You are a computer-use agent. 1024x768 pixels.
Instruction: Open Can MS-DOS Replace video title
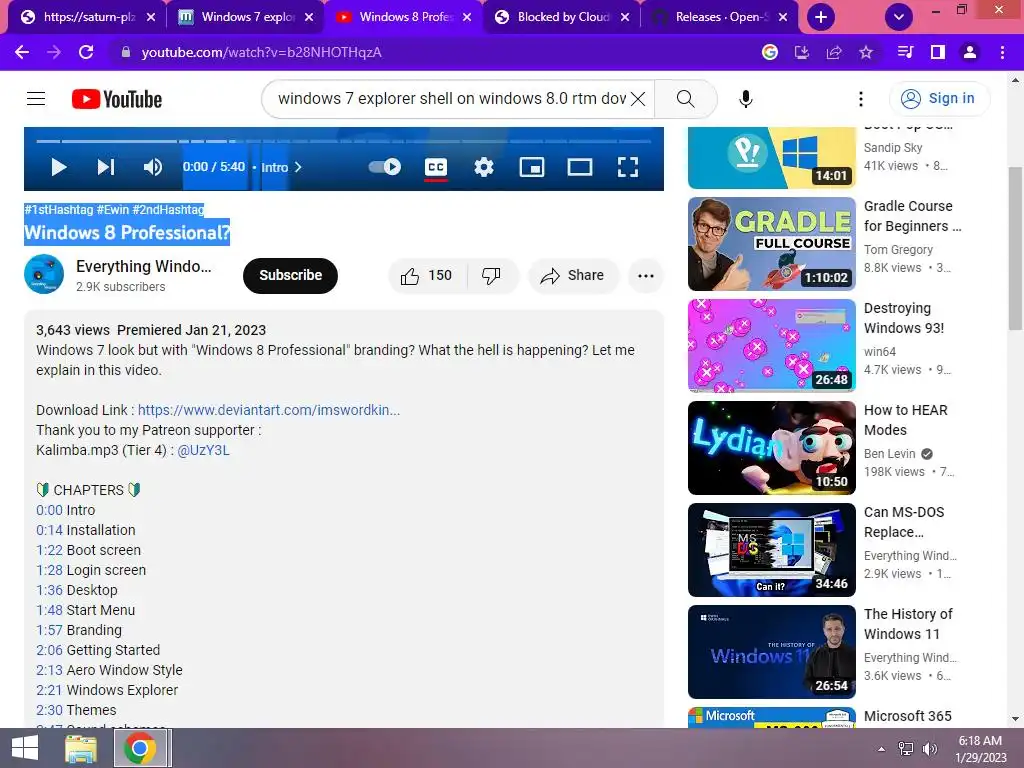[904, 522]
